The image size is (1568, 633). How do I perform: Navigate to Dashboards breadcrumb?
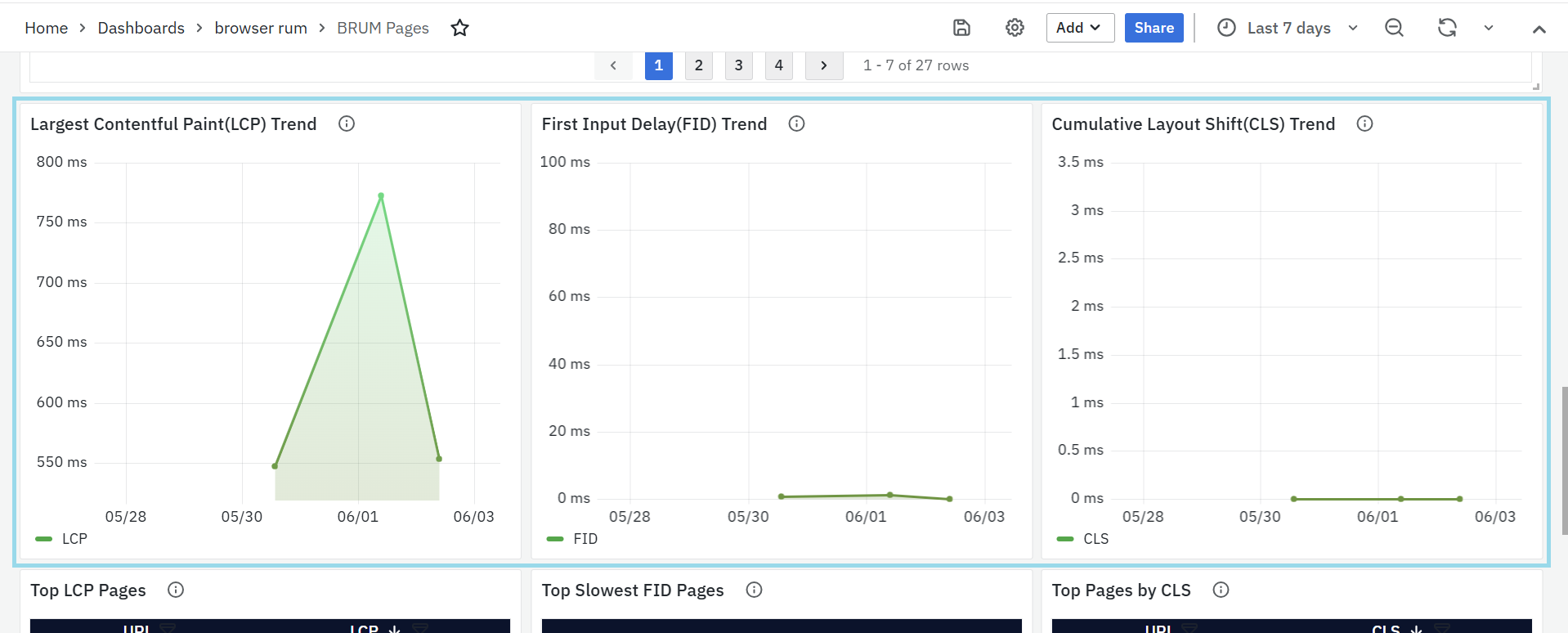[141, 28]
